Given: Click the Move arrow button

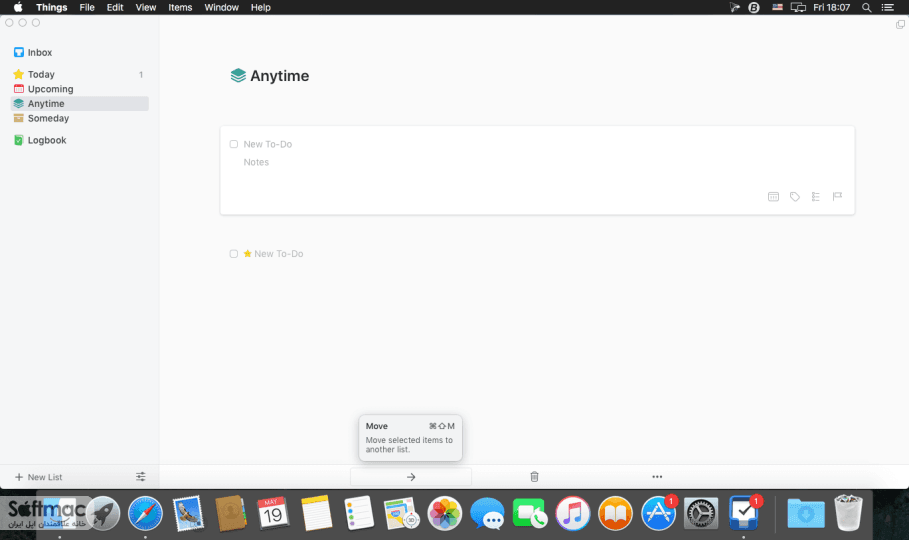Looking at the screenshot, I should pos(411,477).
